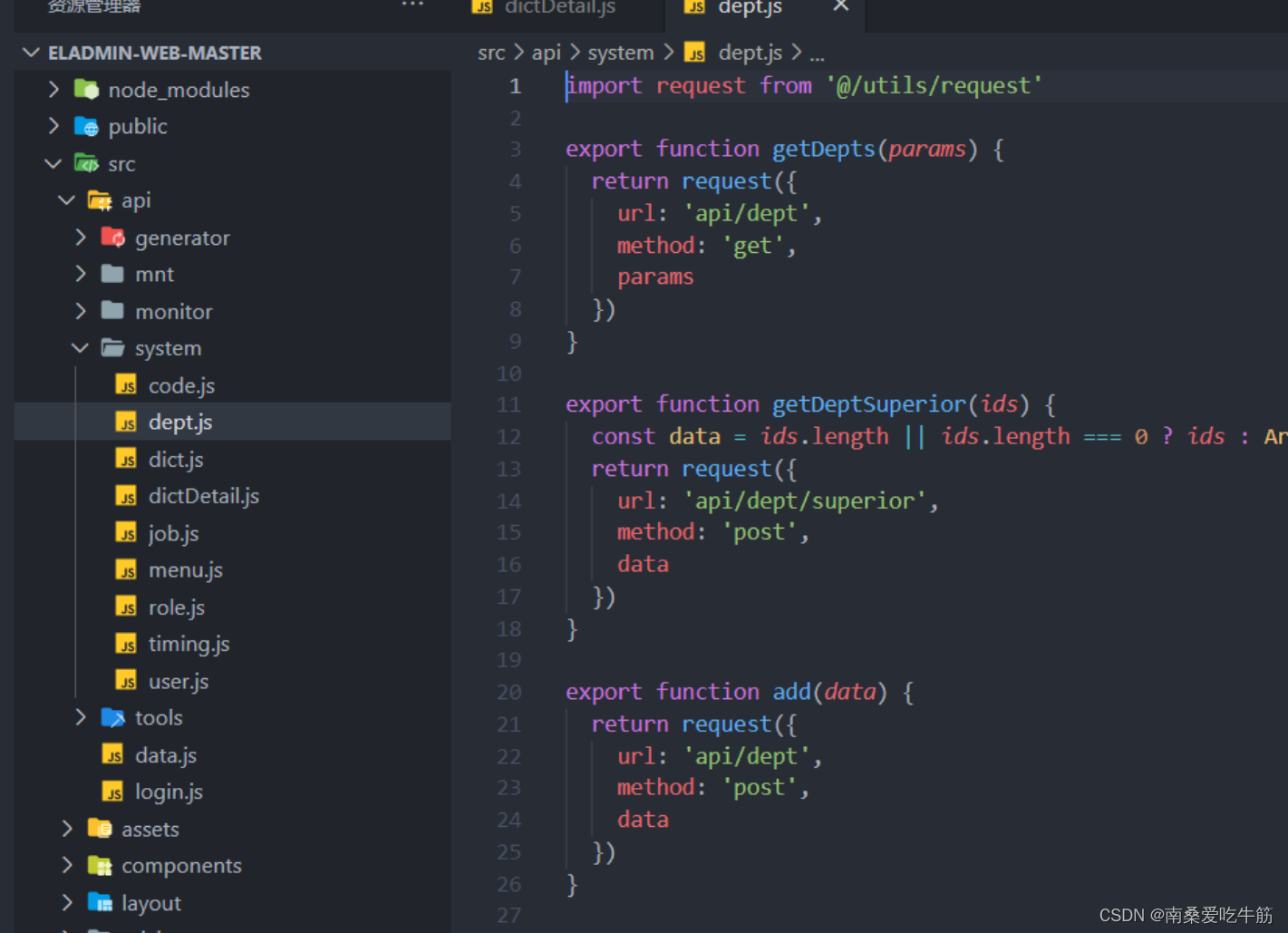Click the api folder icon
The image size is (1288, 933).
tap(100, 200)
